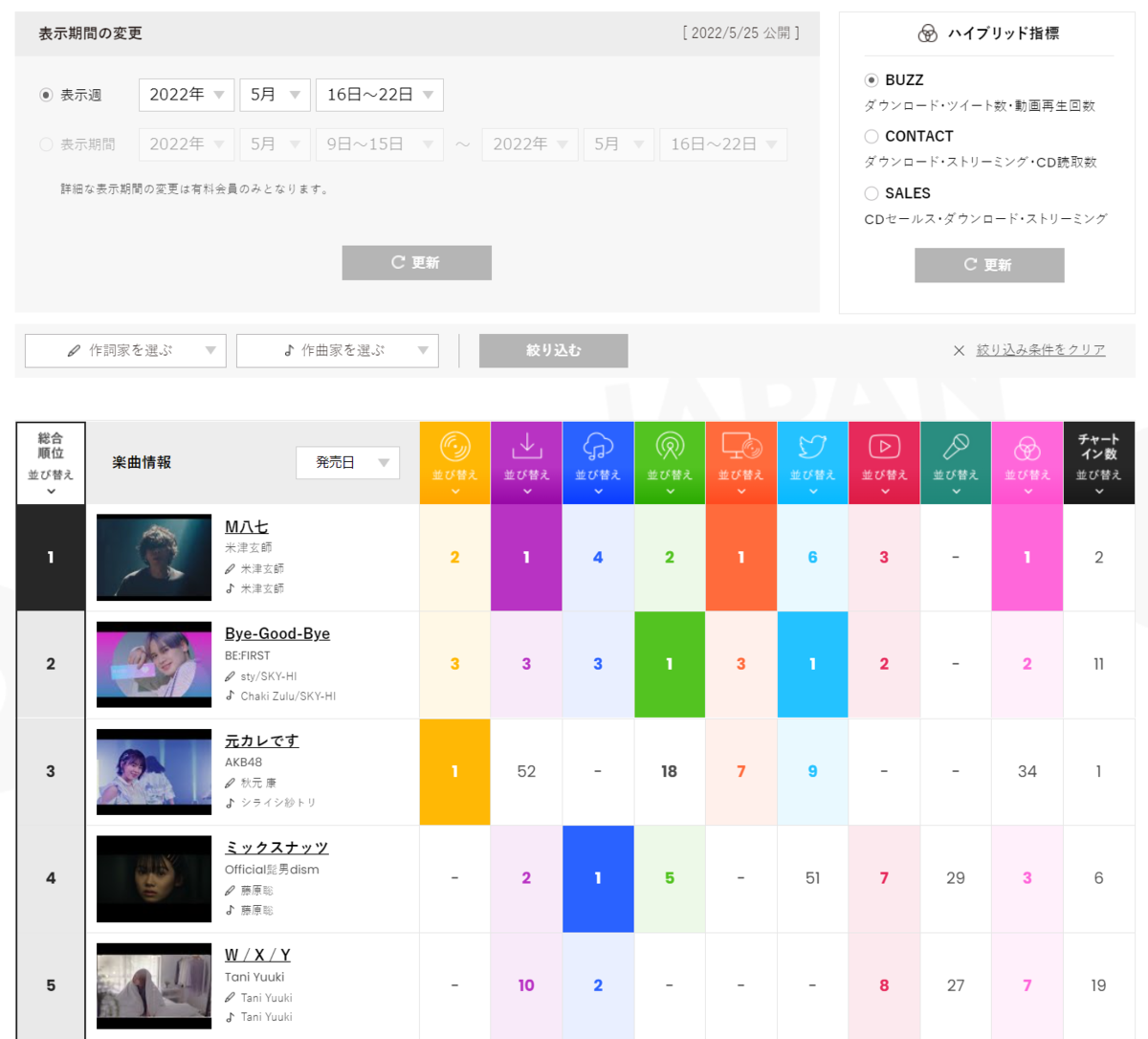Click the 元カレです video thumbnail
This screenshot has height=1039, width=1148.
point(154,772)
